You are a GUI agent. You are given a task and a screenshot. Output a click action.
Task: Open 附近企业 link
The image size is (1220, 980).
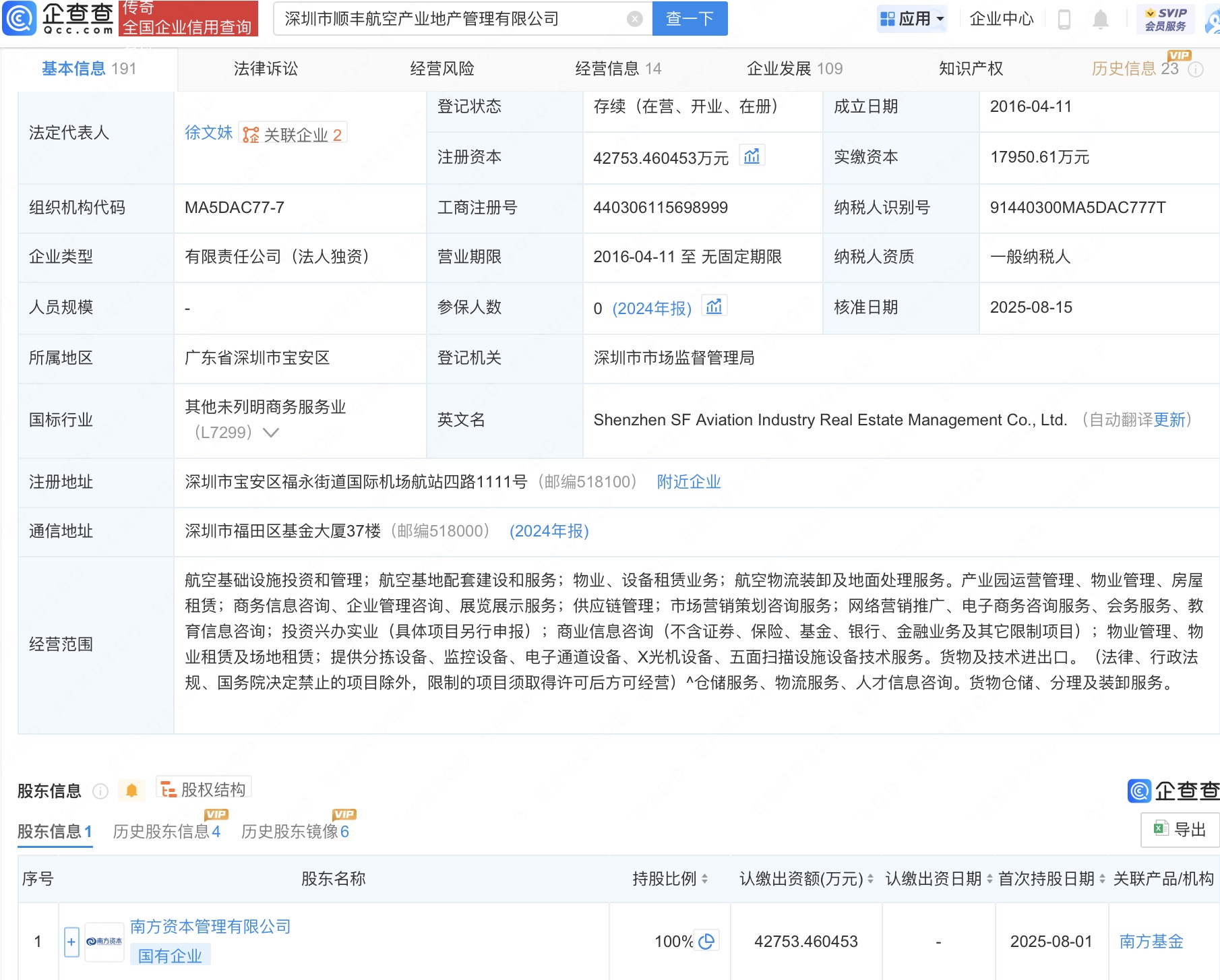(x=689, y=482)
